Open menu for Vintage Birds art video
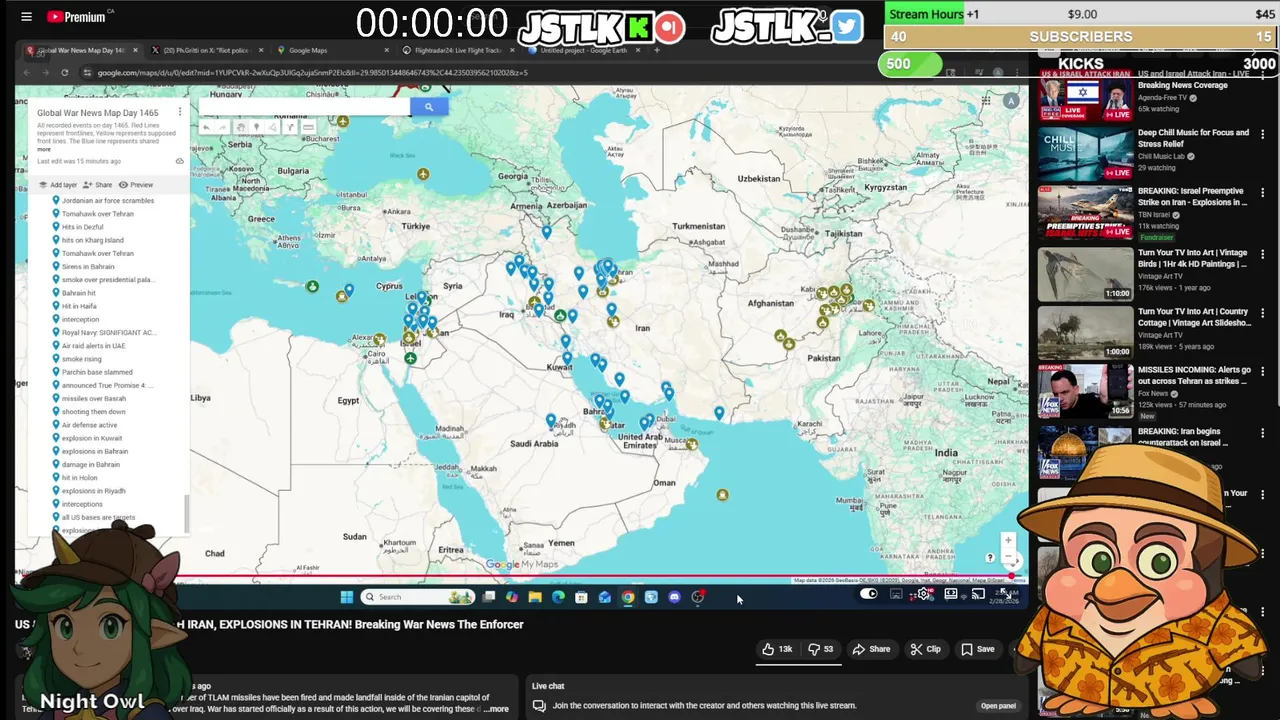This screenshot has height=720, width=1280. point(1262,254)
